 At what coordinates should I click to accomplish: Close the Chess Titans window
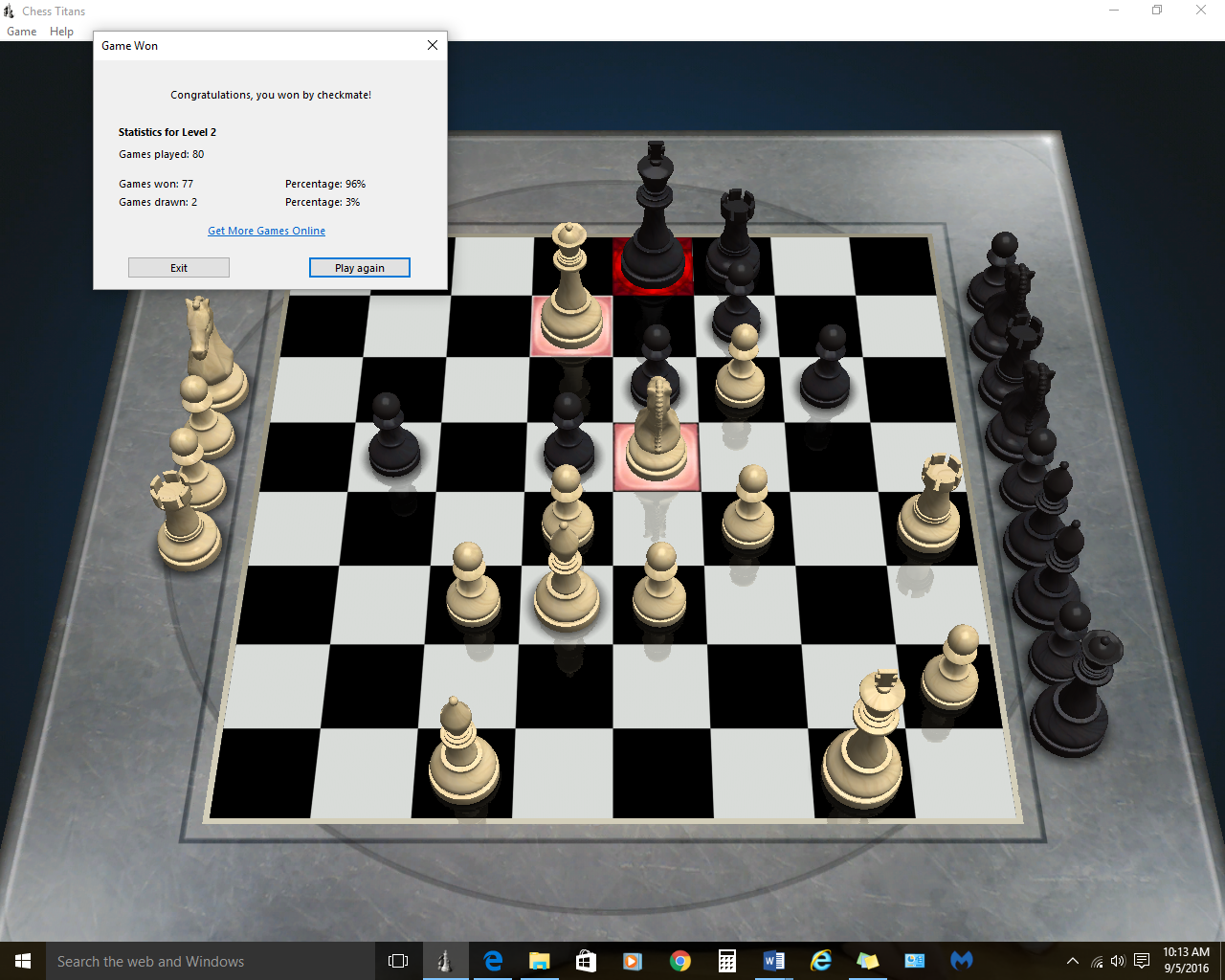pos(1201,11)
